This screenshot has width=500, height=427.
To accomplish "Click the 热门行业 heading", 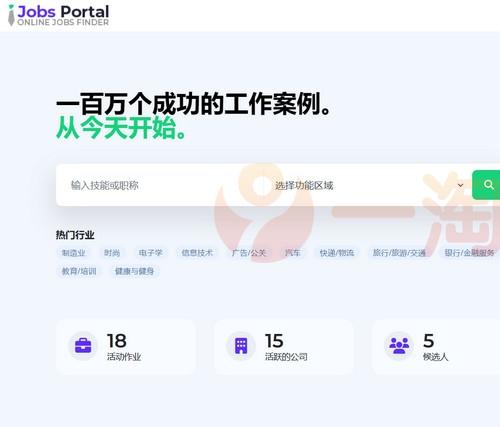I will click(x=75, y=235).
